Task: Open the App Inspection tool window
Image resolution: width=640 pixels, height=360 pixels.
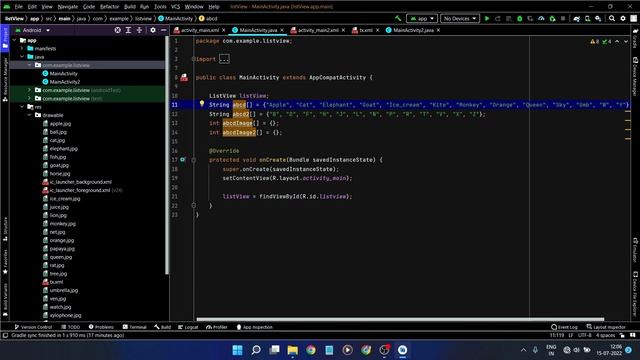Action: click(x=254, y=327)
